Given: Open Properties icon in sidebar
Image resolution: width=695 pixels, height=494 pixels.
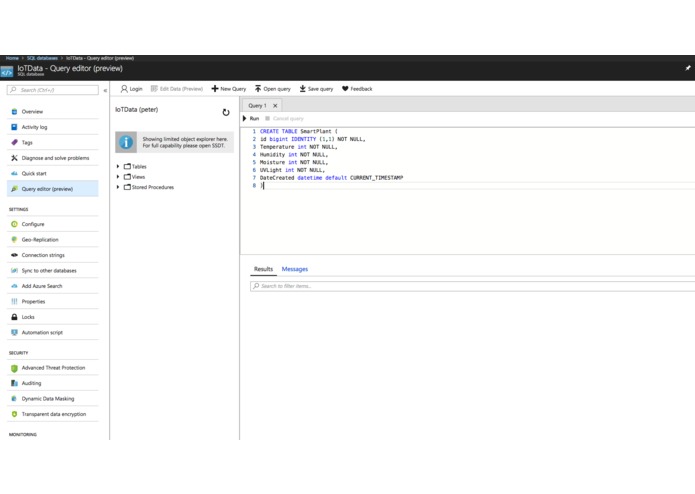Looking at the screenshot, I should click(14, 302).
